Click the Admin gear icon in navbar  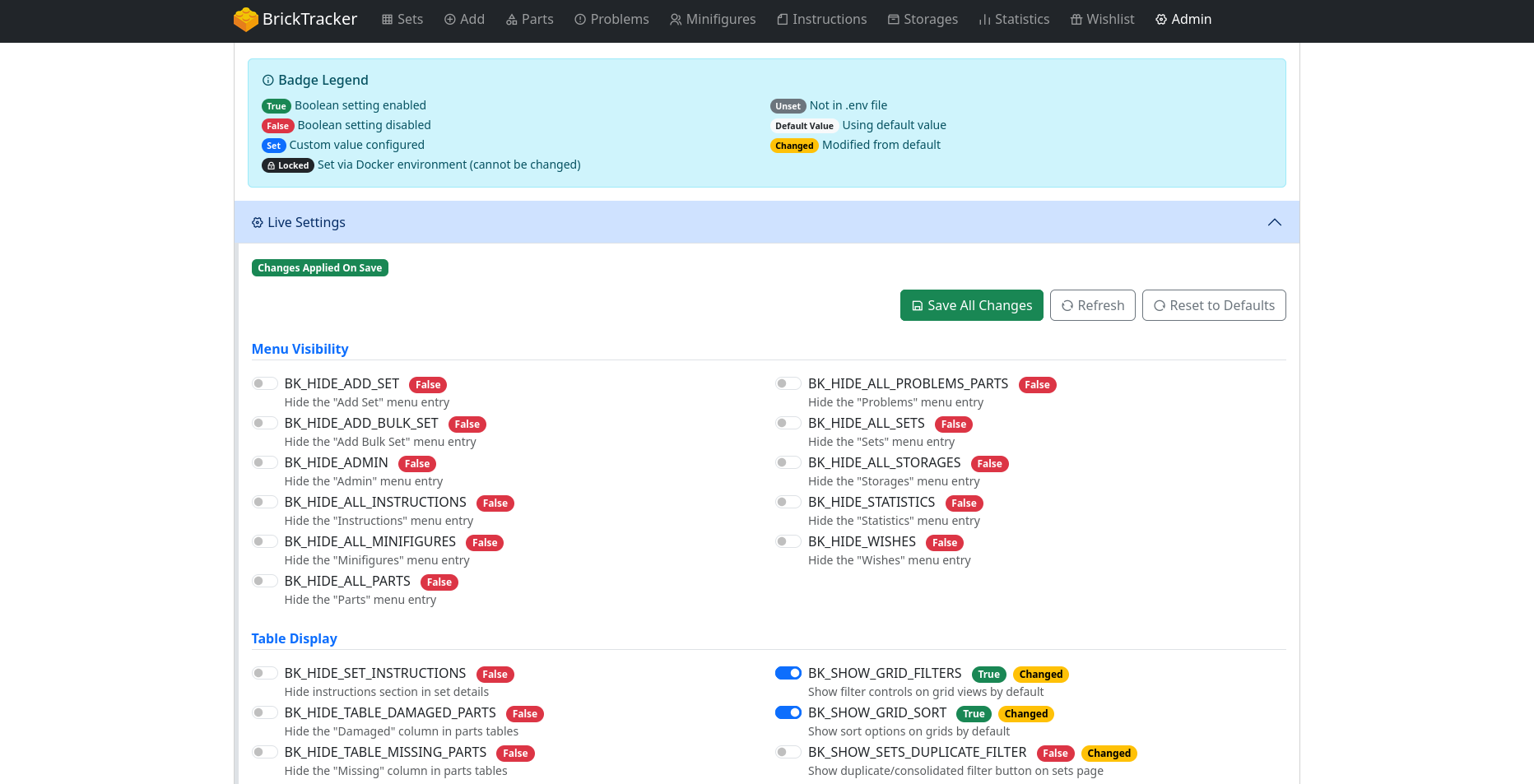[x=1161, y=20]
